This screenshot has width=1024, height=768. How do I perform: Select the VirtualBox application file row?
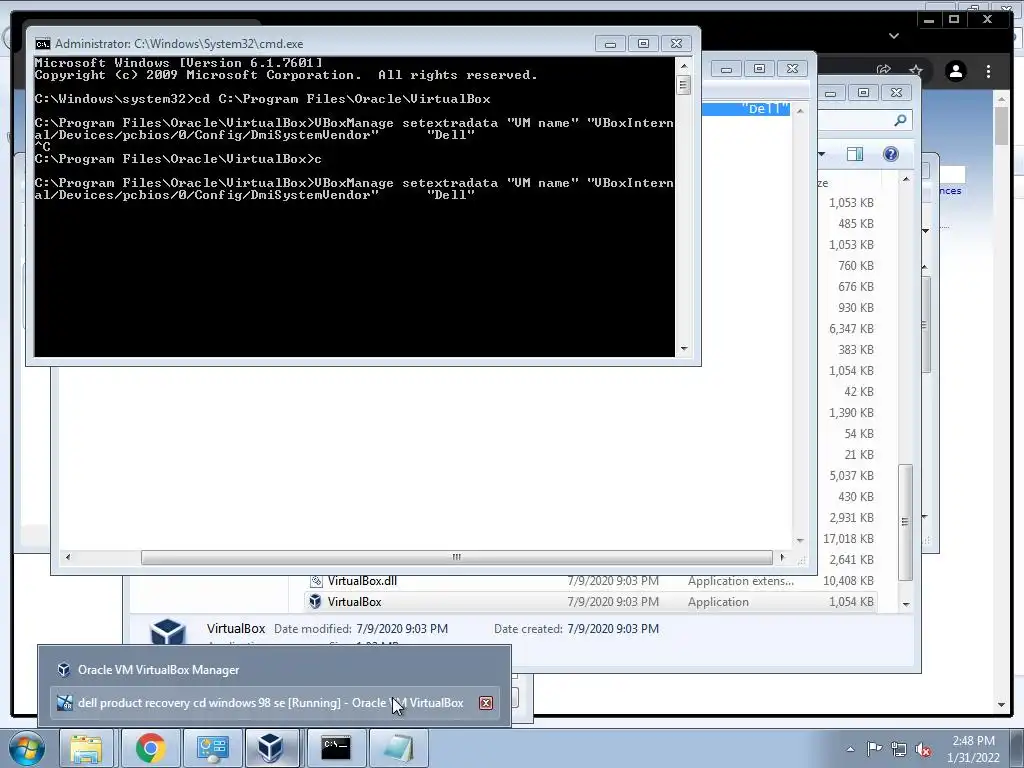pyautogui.click(x=591, y=601)
